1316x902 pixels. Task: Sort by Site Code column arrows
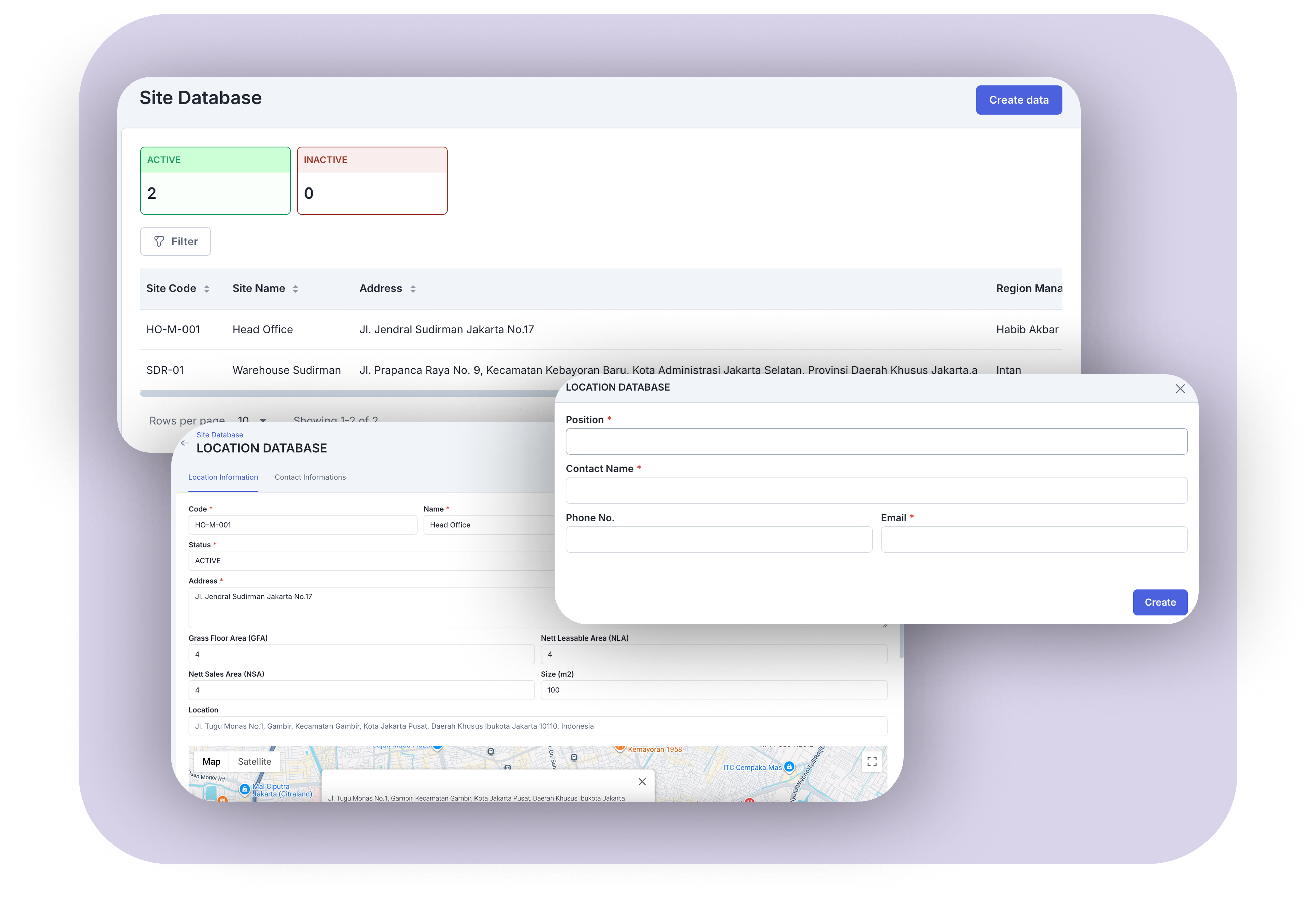click(x=207, y=289)
